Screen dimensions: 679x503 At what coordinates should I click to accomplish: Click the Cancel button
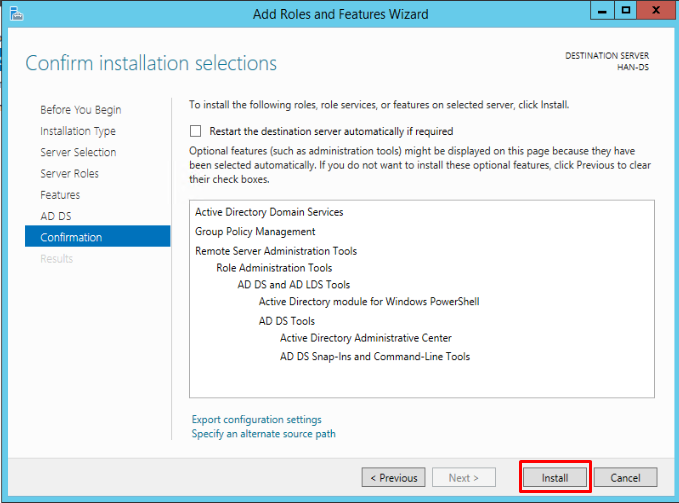(625, 477)
